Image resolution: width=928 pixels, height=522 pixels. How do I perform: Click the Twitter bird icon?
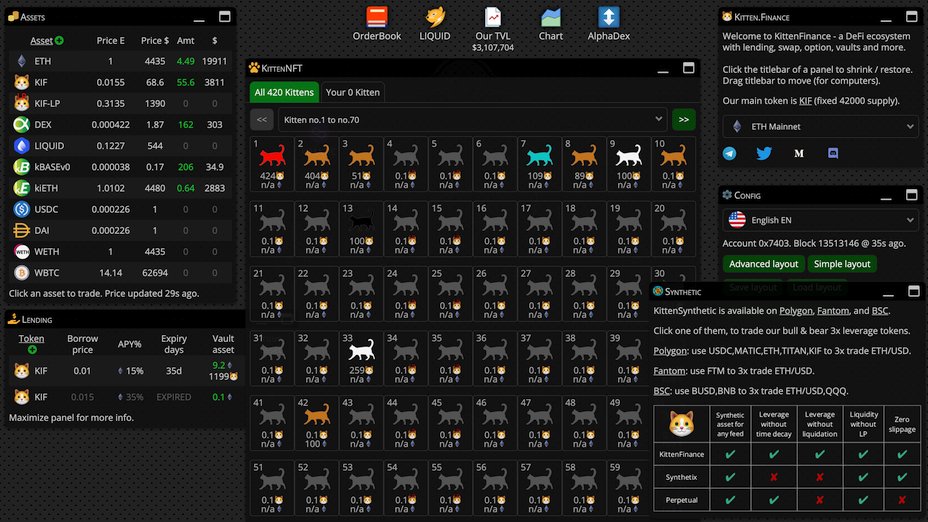pos(764,153)
